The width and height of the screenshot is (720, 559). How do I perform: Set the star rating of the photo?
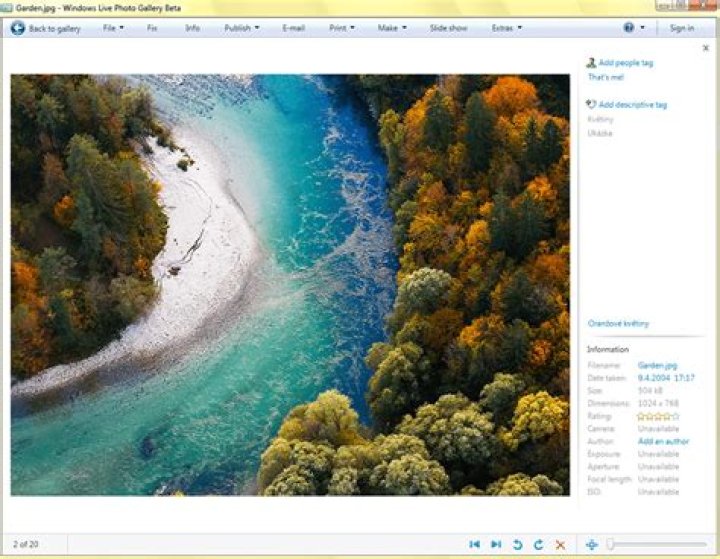click(x=658, y=416)
